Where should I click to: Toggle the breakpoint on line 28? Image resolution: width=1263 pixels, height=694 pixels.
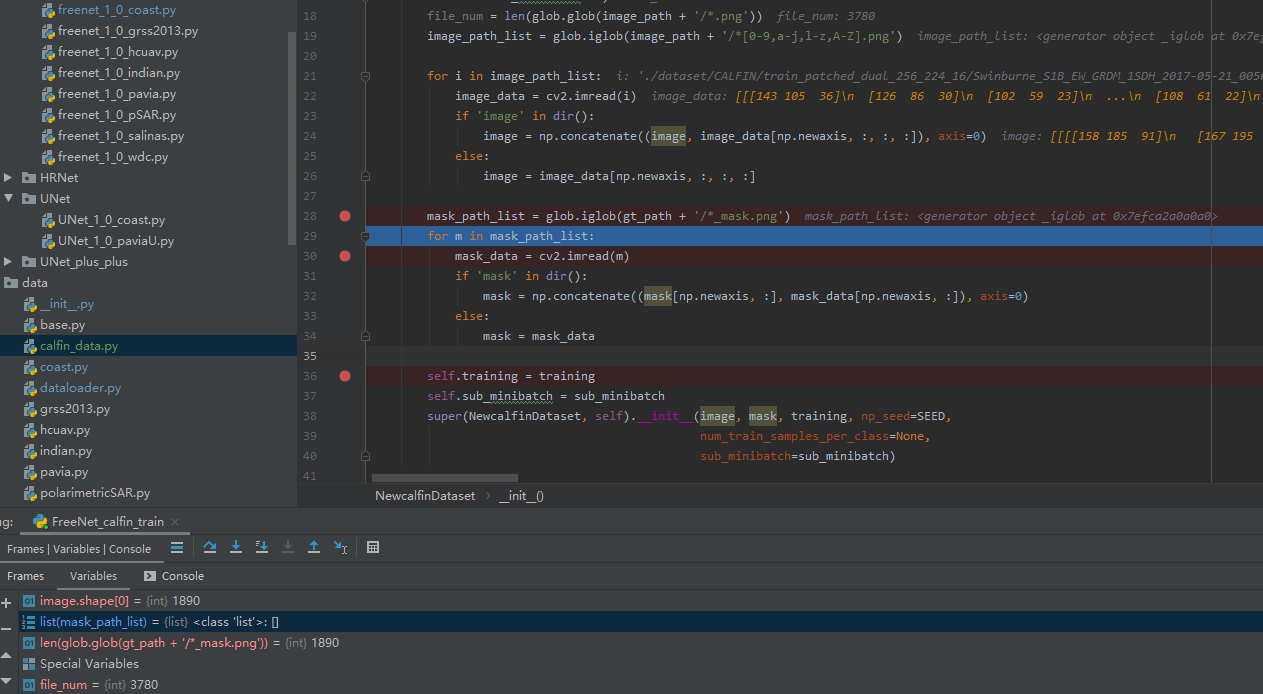click(345, 216)
